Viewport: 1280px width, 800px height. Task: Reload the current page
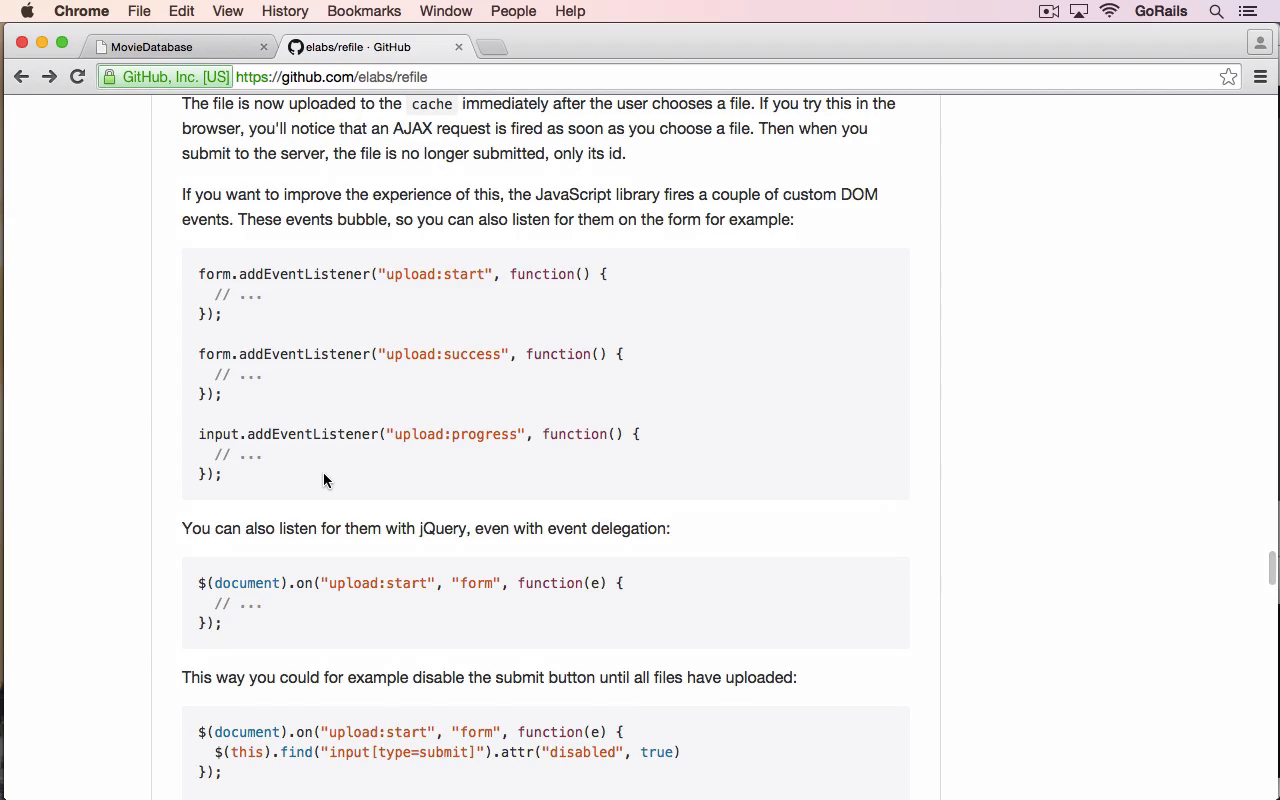click(77, 77)
